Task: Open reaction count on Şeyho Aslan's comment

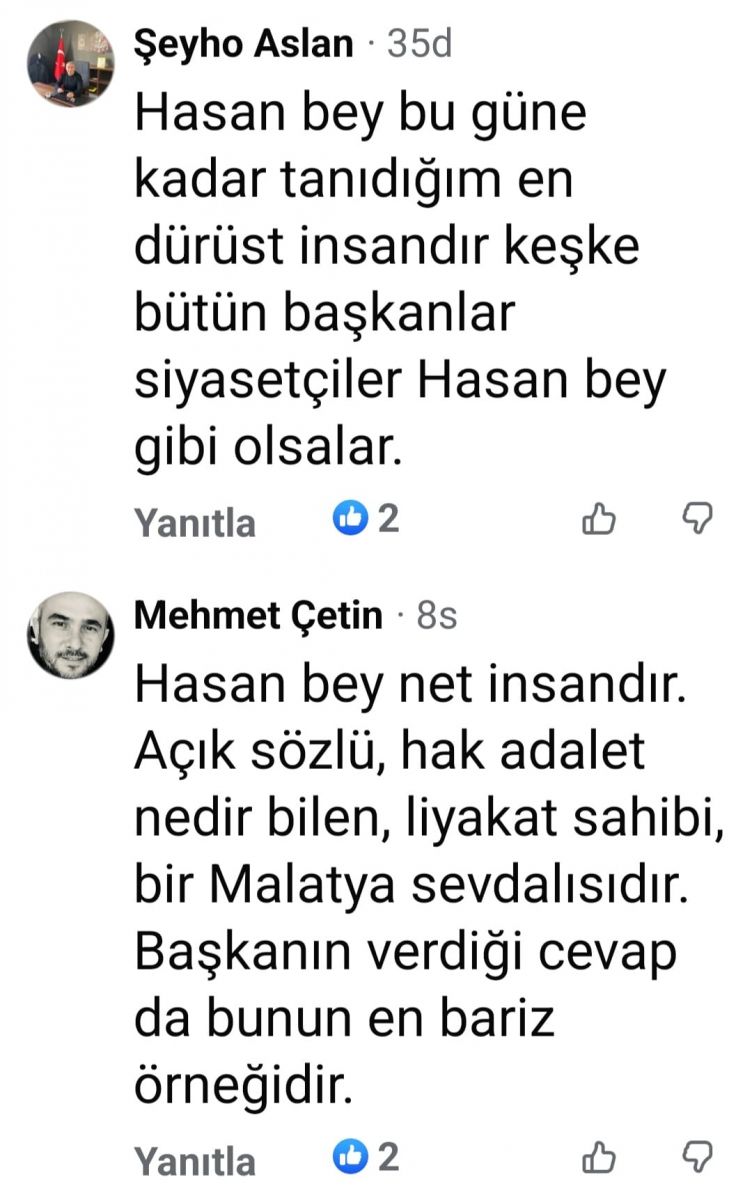Action: [388, 518]
